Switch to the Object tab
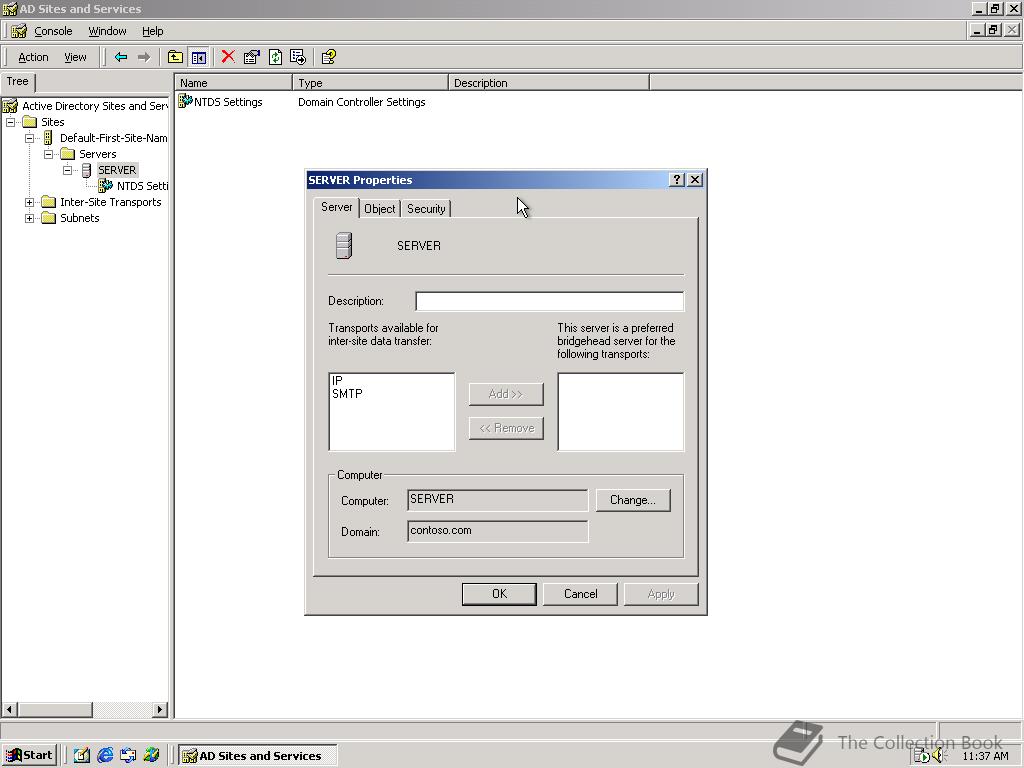 click(379, 208)
